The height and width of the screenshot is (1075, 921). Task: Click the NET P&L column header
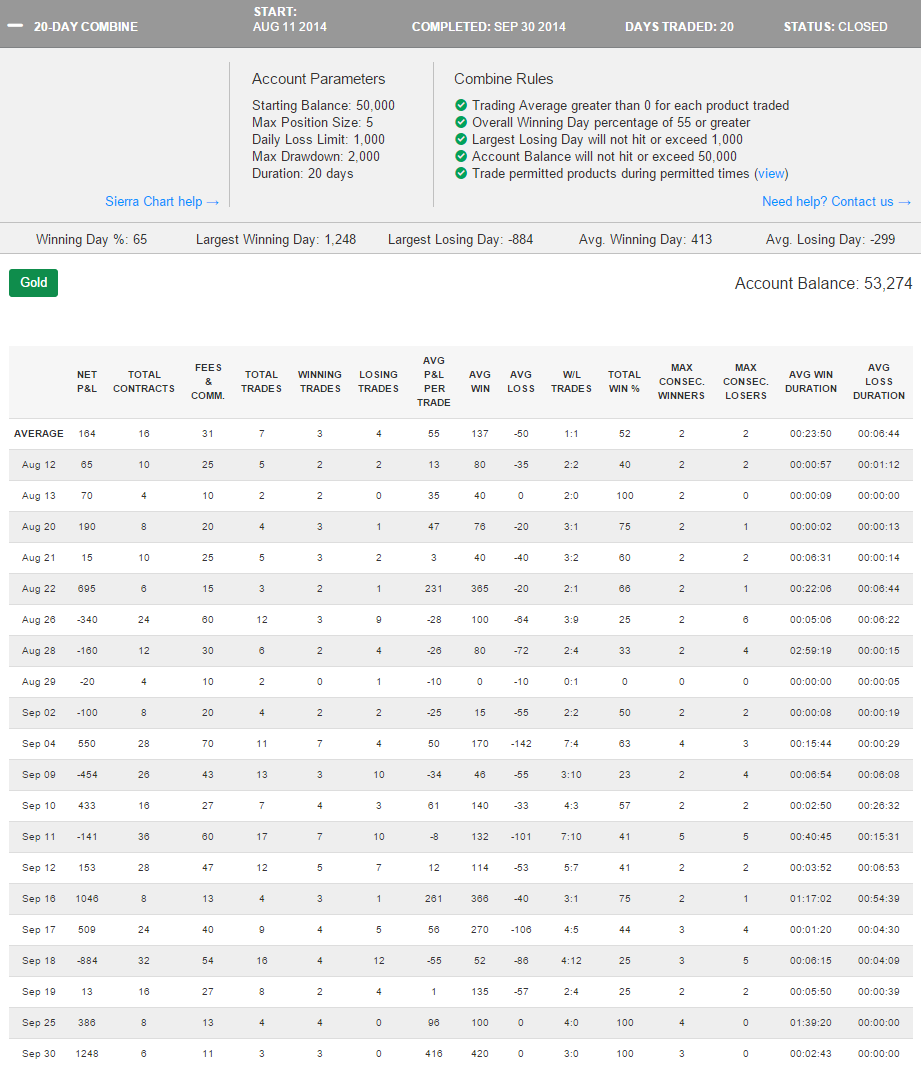click(x=87, y=381)
